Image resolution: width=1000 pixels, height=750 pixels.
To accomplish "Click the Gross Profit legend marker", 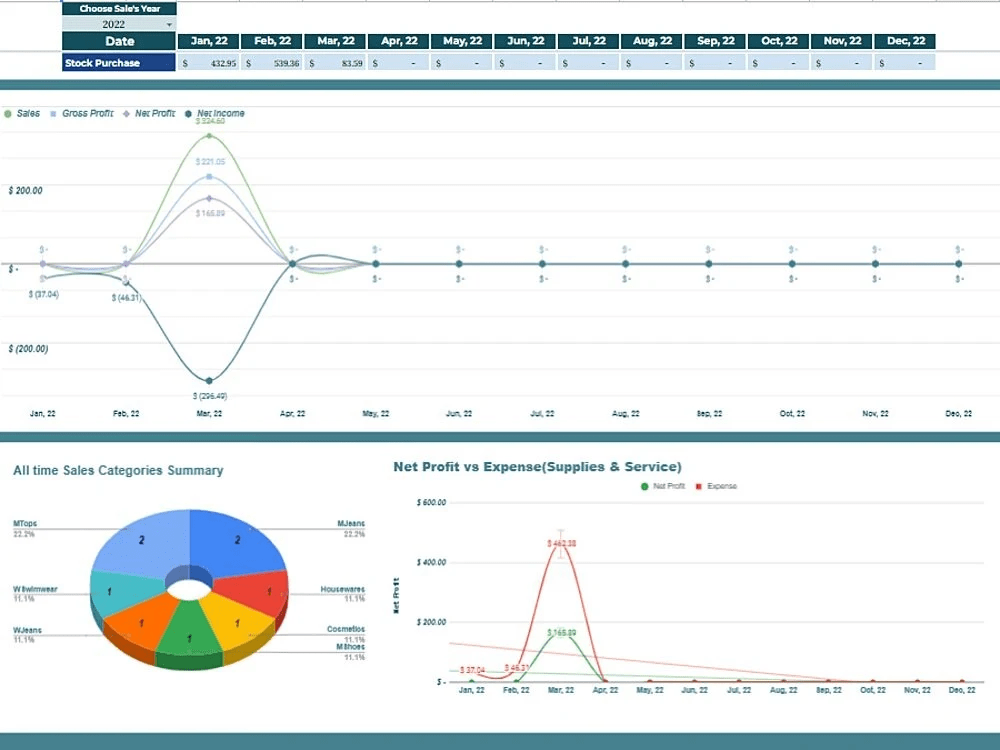I will click(x=52, y=113).
